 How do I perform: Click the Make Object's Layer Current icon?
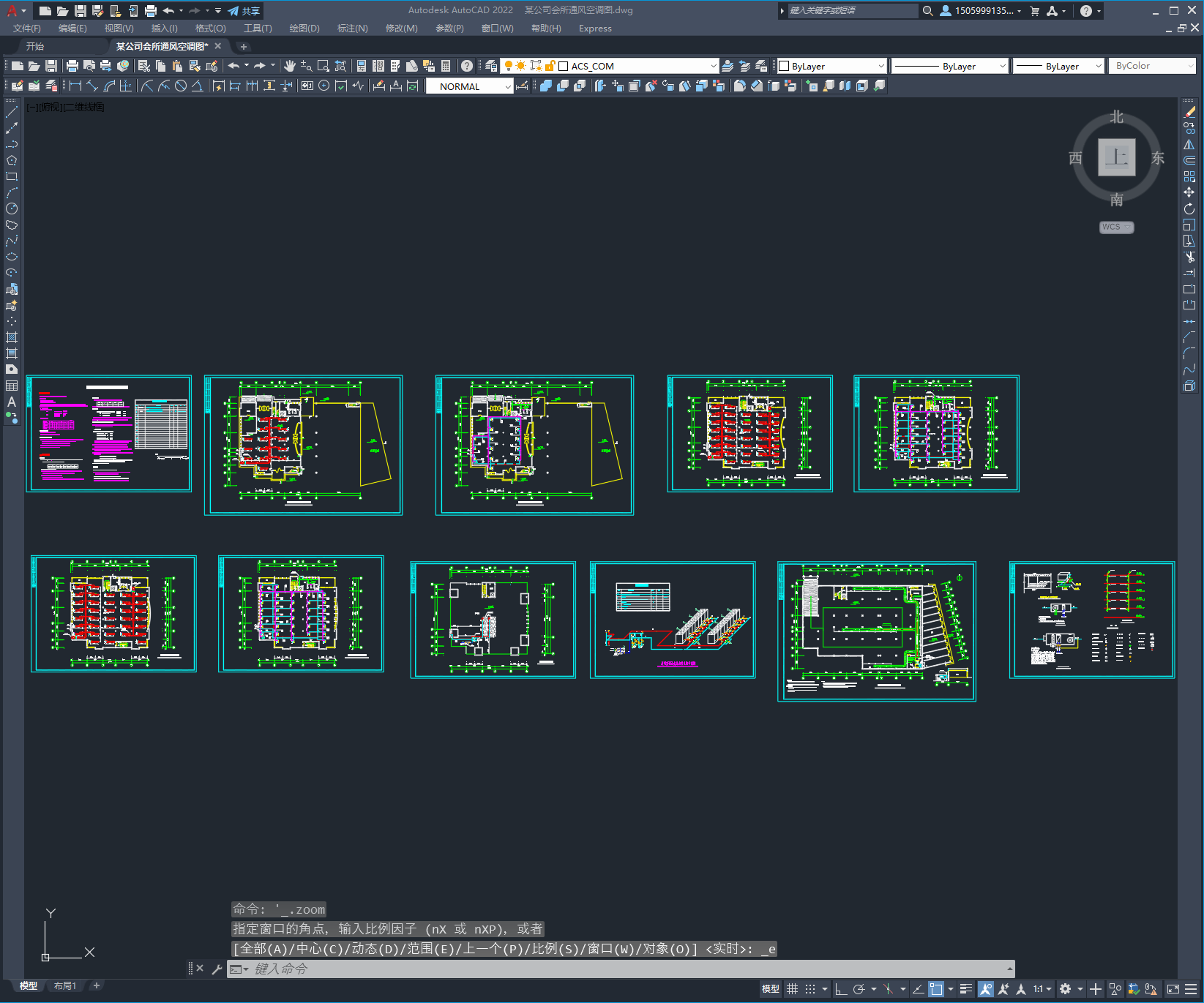pos(728,66)
